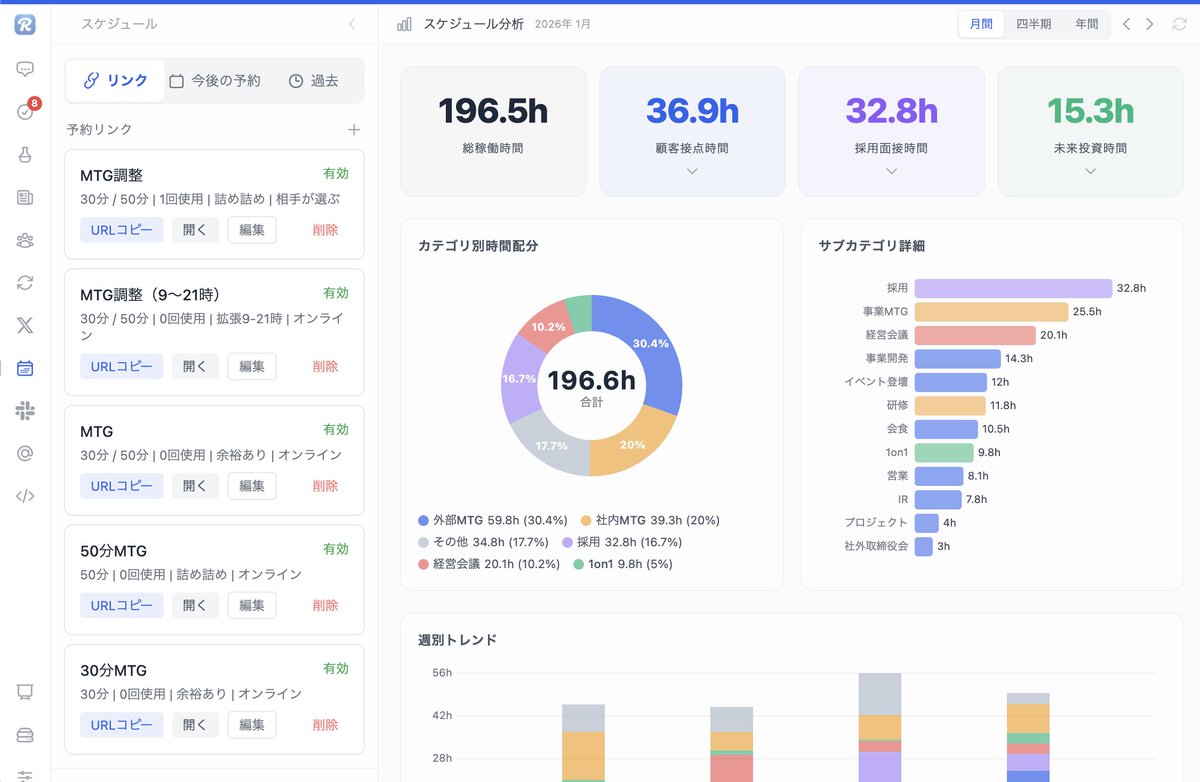The image size is (1200, 782).
Task: Click 1on1 9.8h legend entry
Action: [x=622, y=564]
